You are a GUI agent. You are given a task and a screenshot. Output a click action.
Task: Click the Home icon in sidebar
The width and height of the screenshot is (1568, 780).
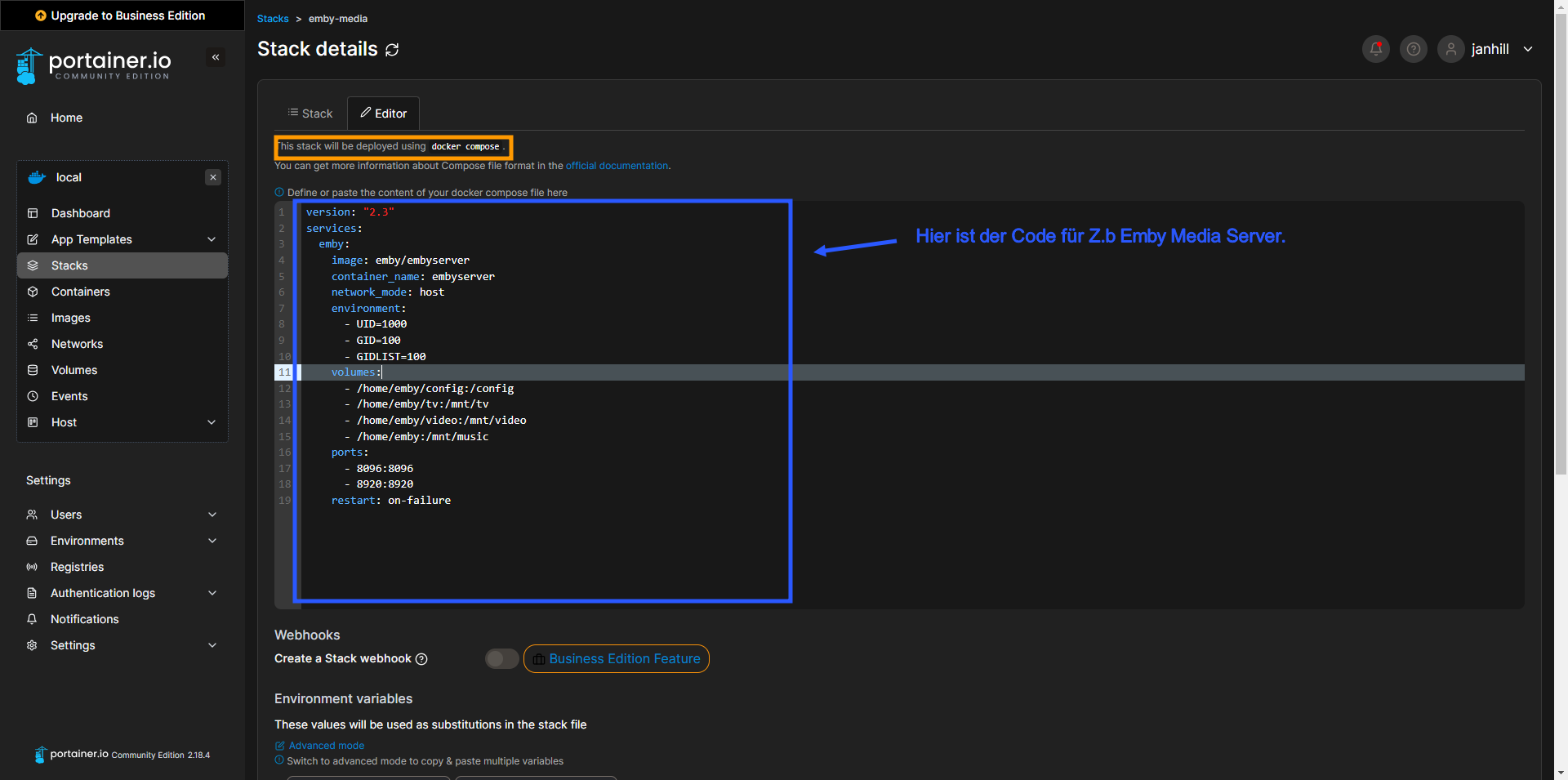(x=32, y=118)
